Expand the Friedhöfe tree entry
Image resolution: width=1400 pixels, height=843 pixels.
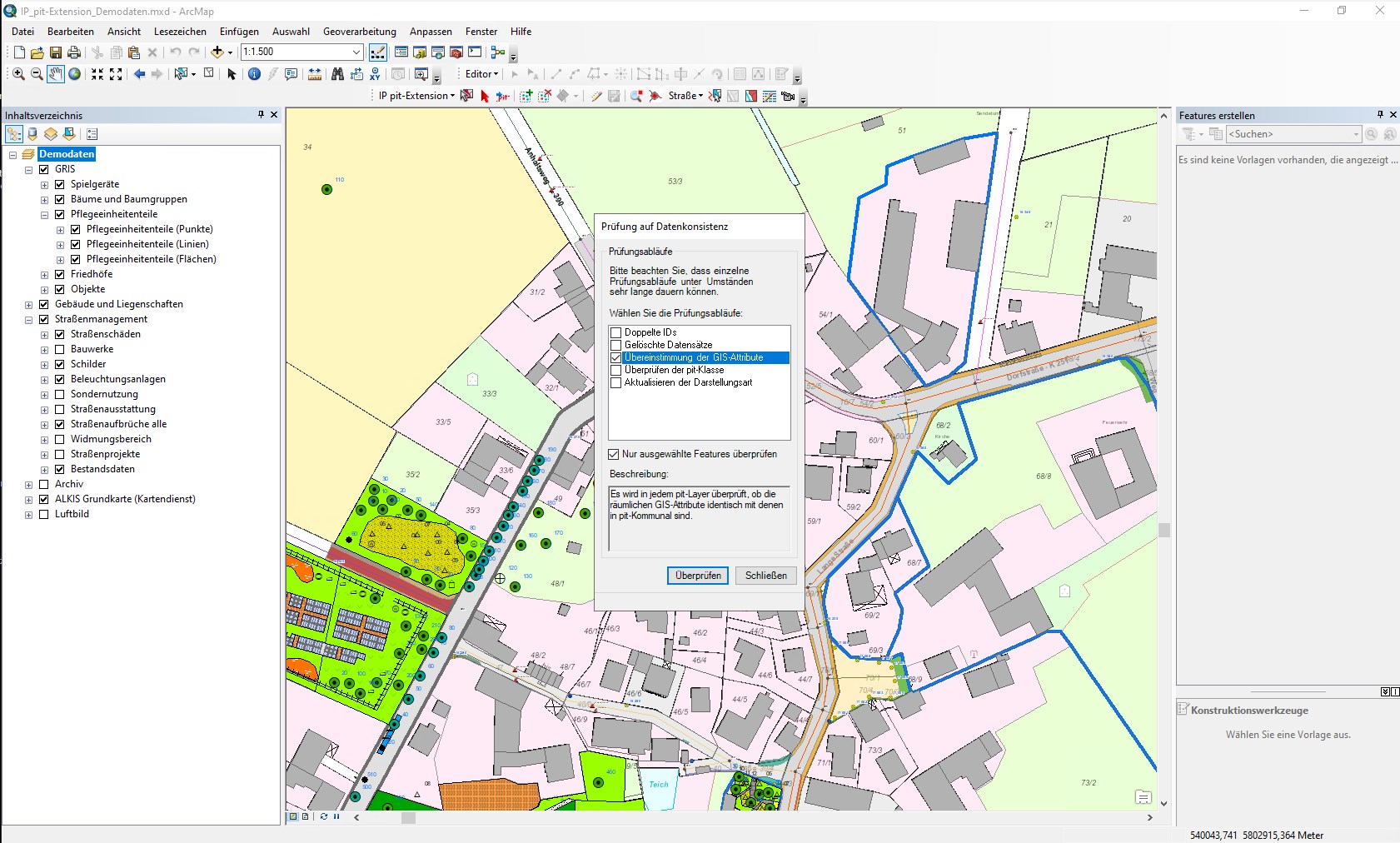point(44,273)
